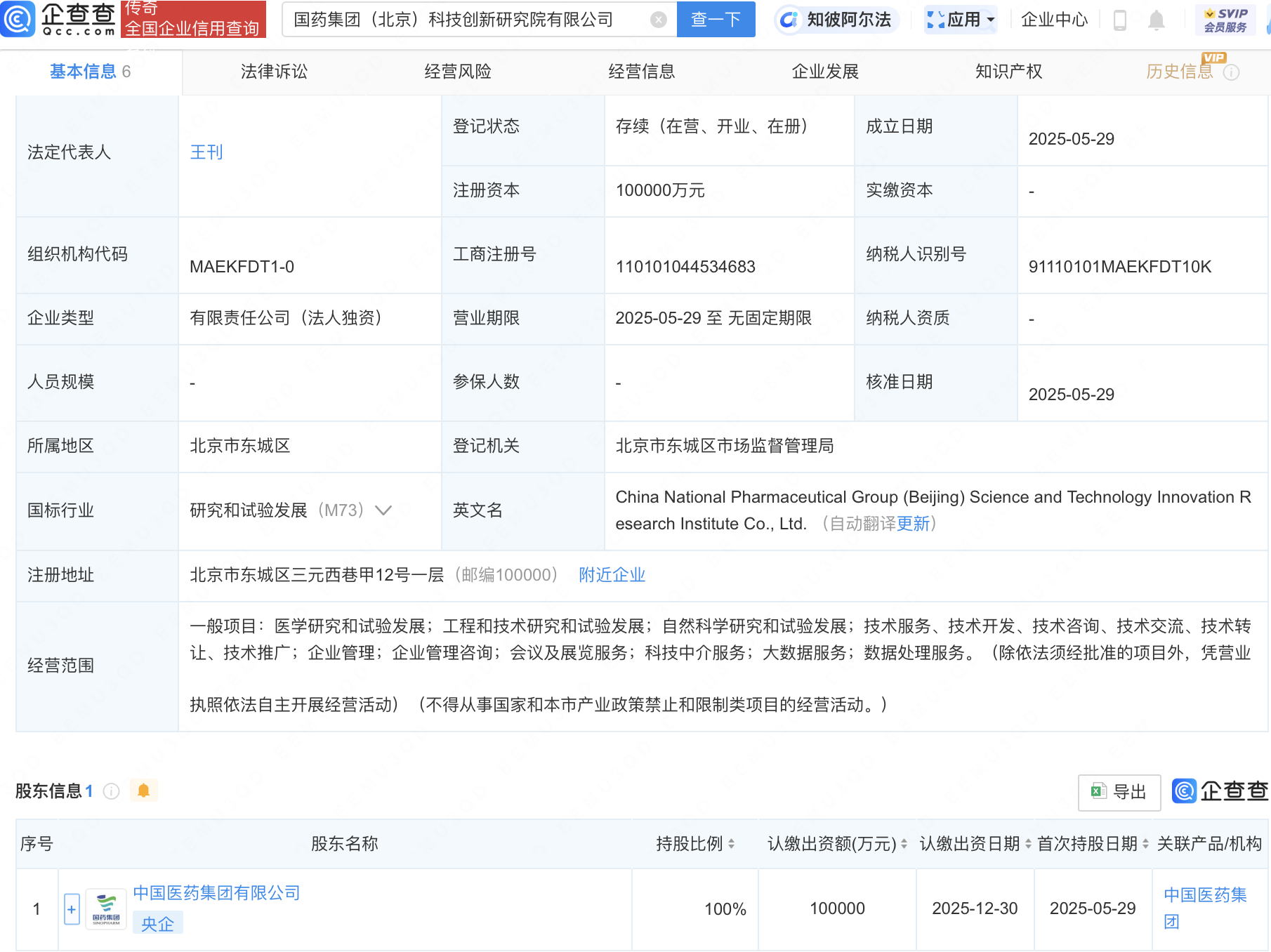Open 企业中心 enterprise center
This screenshot has height=952, width=1271.
(1054, 20)
